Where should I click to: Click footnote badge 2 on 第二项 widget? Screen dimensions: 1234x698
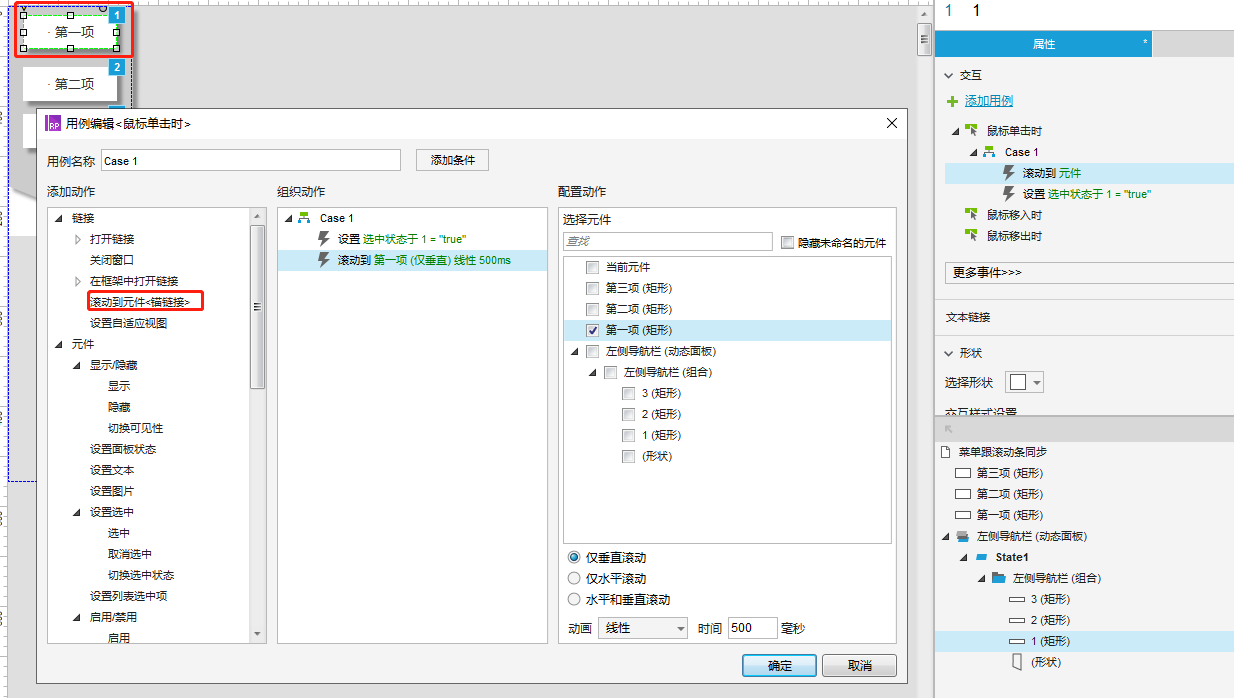tap(117, 68)
